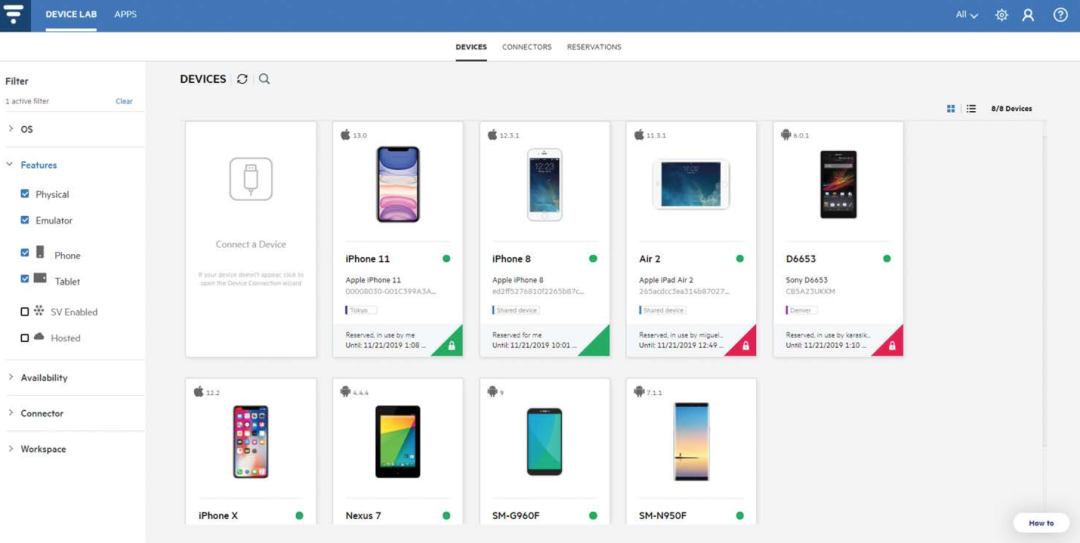
Task: Select the DEVICES sub-tab
Action: tap(471, 47)
